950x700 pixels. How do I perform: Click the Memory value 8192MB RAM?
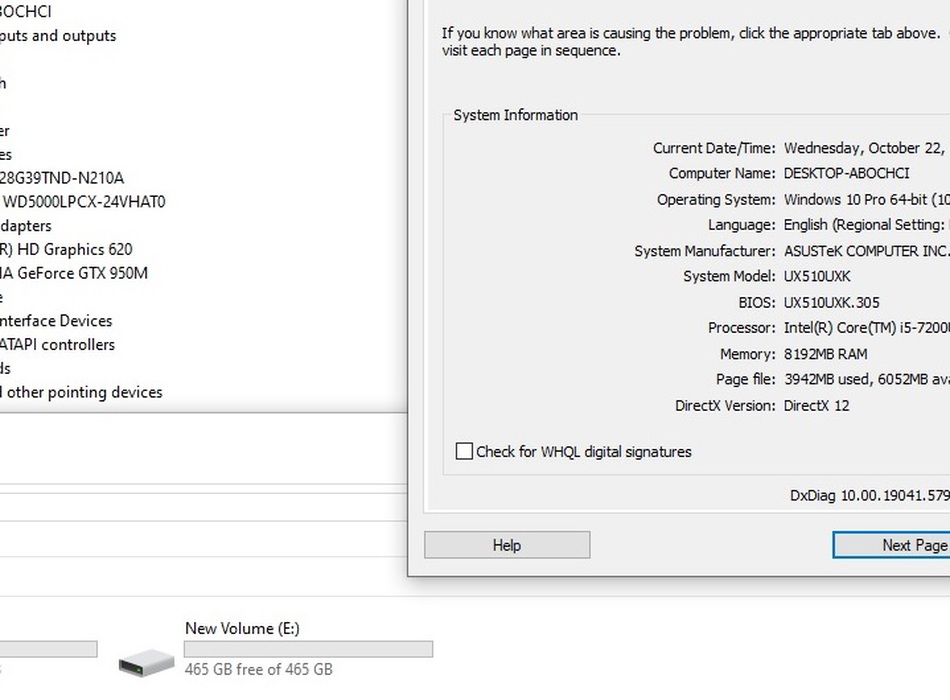825,354
